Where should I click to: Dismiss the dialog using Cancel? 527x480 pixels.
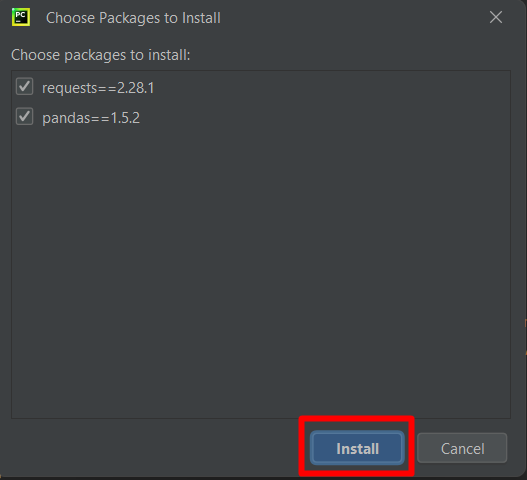pyautogui.click(x=462, y=448)
